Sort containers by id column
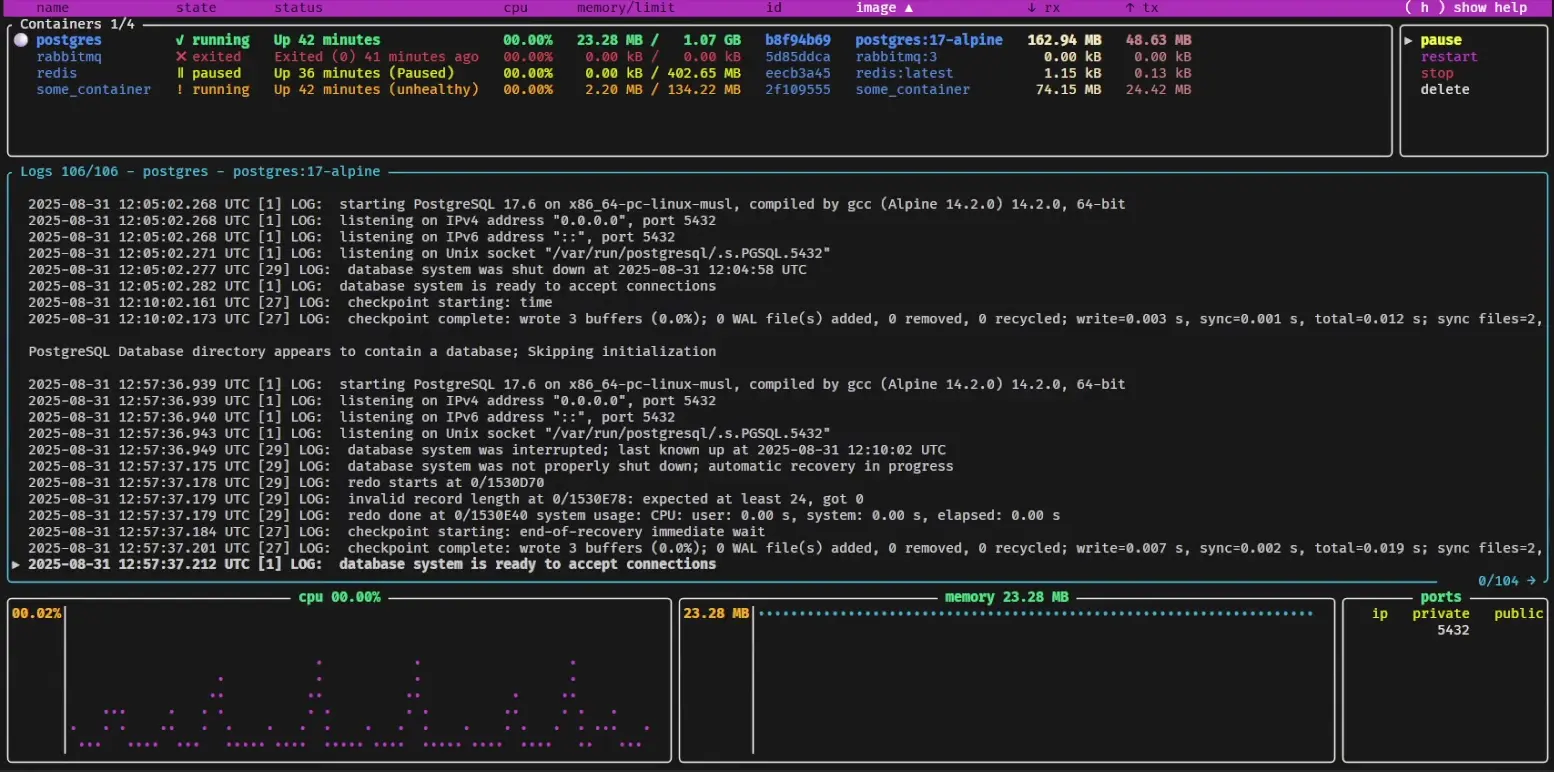The width and height of the screenshot is (1554, 772). 773,7
